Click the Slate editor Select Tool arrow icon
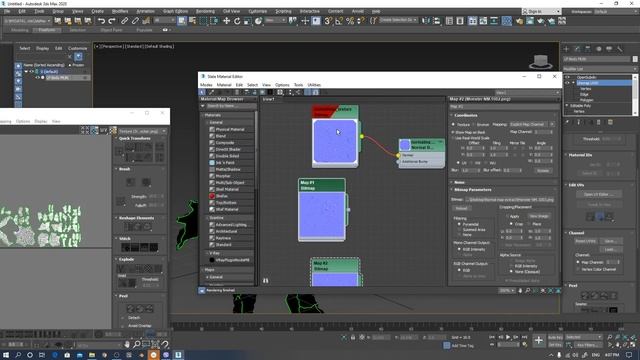 (x=202, y=92)
